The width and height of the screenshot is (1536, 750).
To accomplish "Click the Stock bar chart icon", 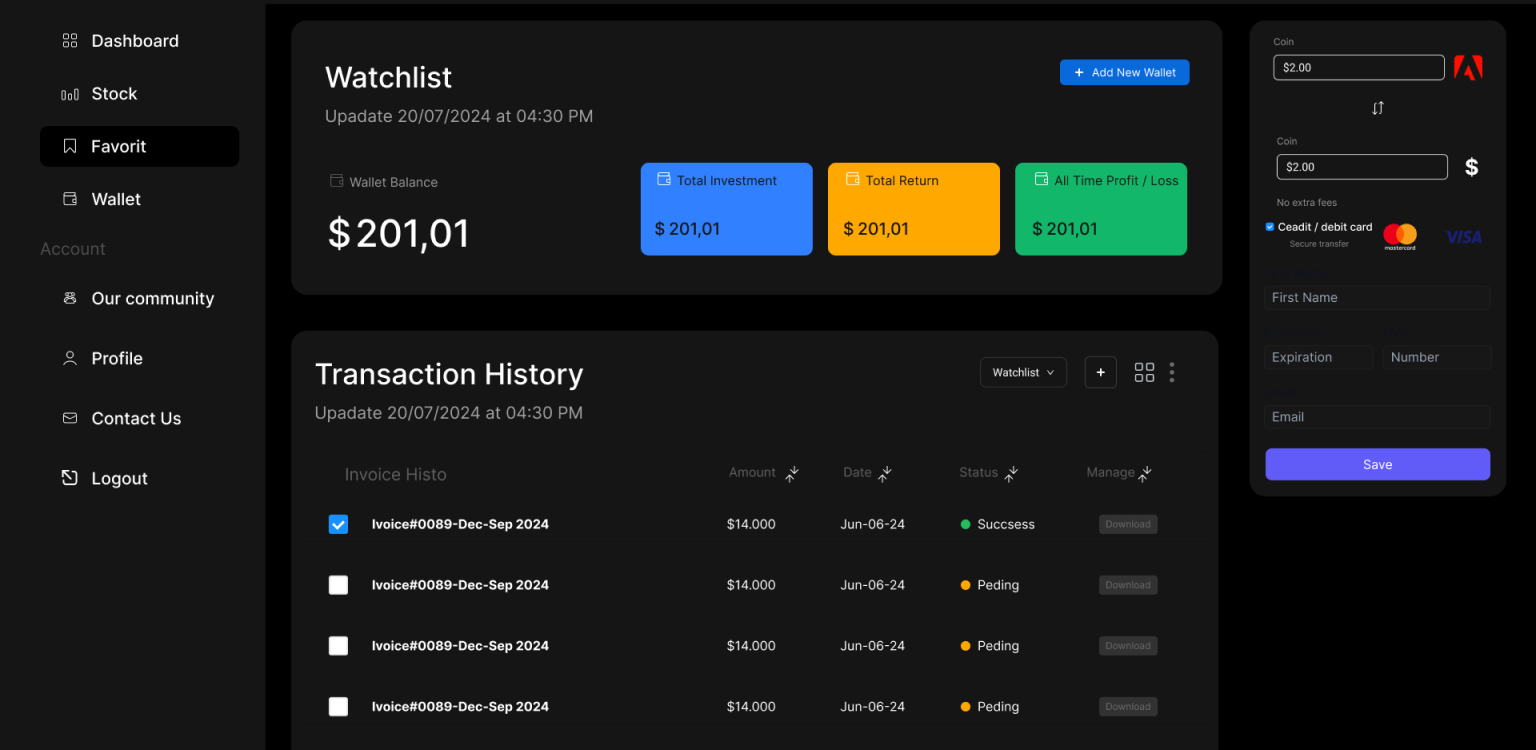I will tap(70, 94).
